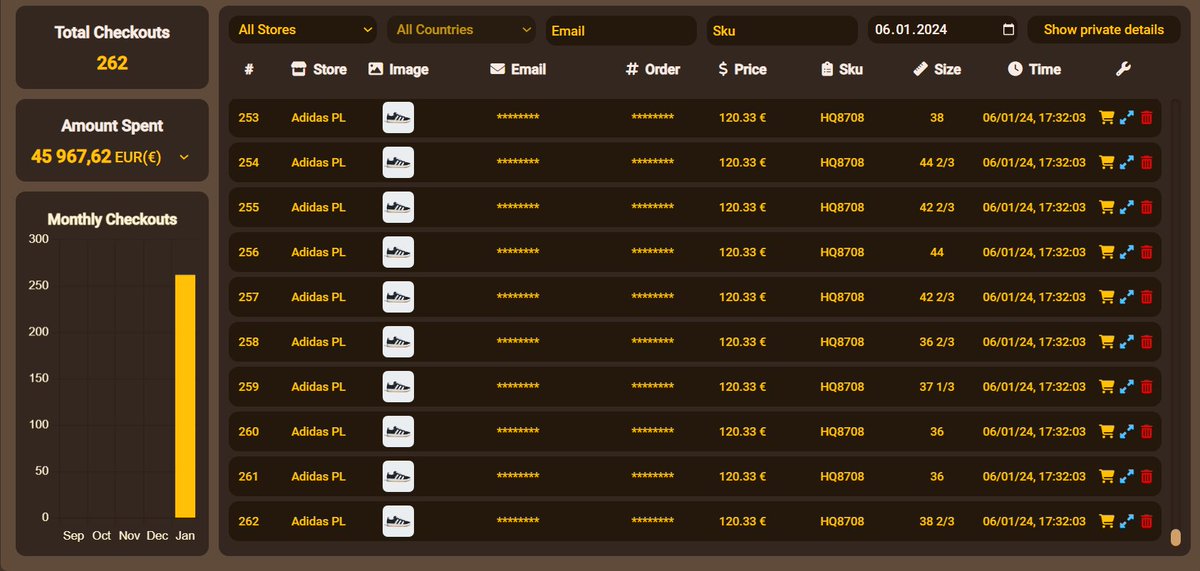
Task: Click the cart icon in row 262
Action: click(1106, 521)
